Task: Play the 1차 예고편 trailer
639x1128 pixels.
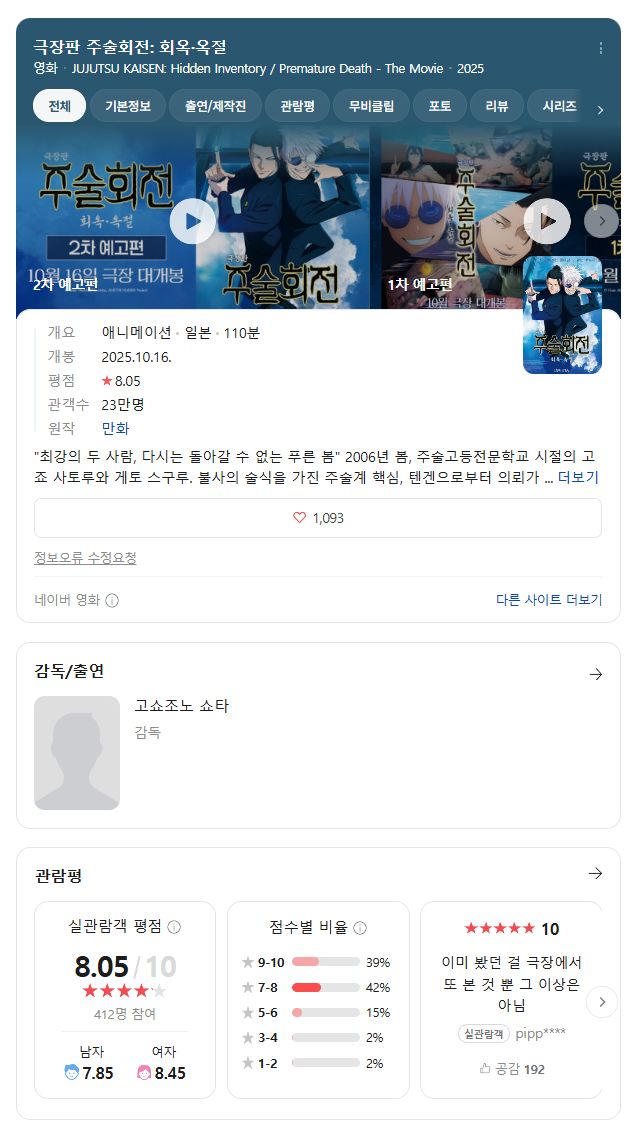Action: 547,221
